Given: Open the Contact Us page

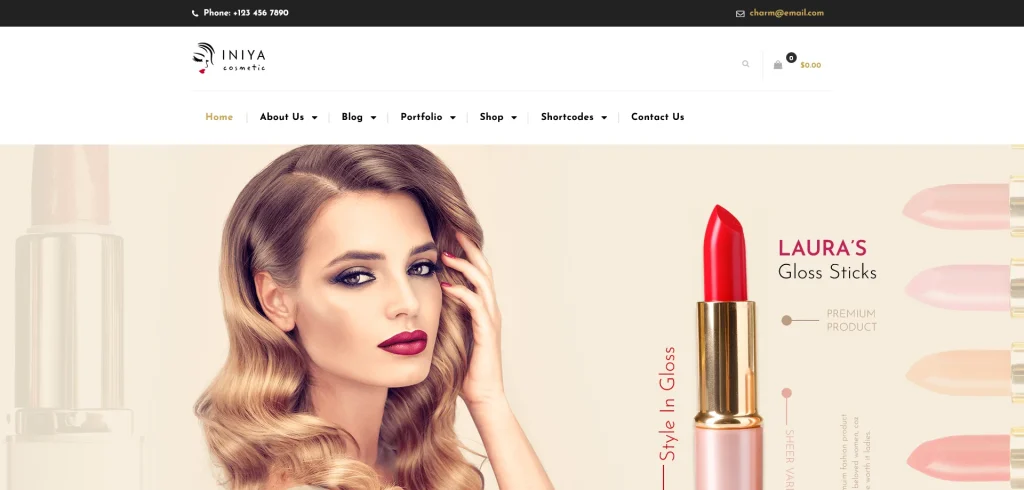Looking at the screenshot, I should pos(658,117).
